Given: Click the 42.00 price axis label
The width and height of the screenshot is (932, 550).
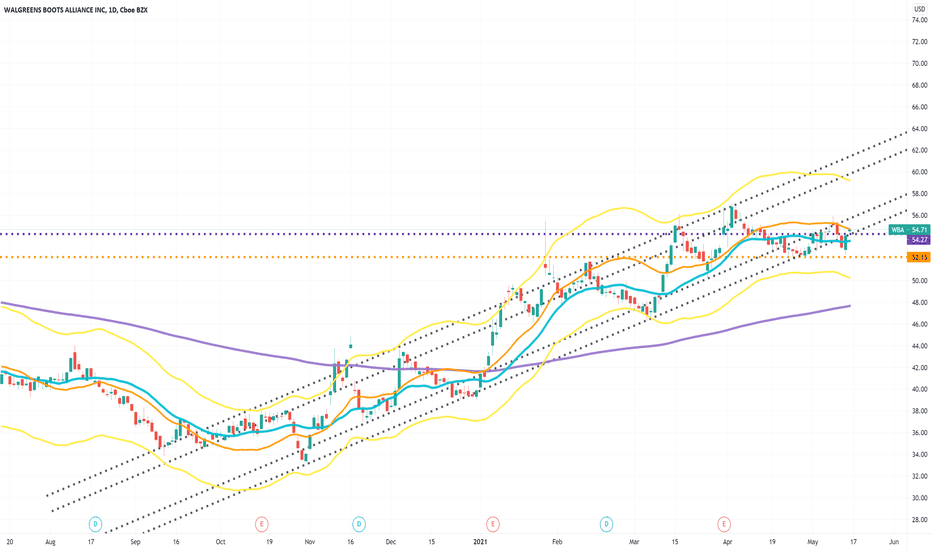Looking at the screenshot, I should [x=920, y=367].
